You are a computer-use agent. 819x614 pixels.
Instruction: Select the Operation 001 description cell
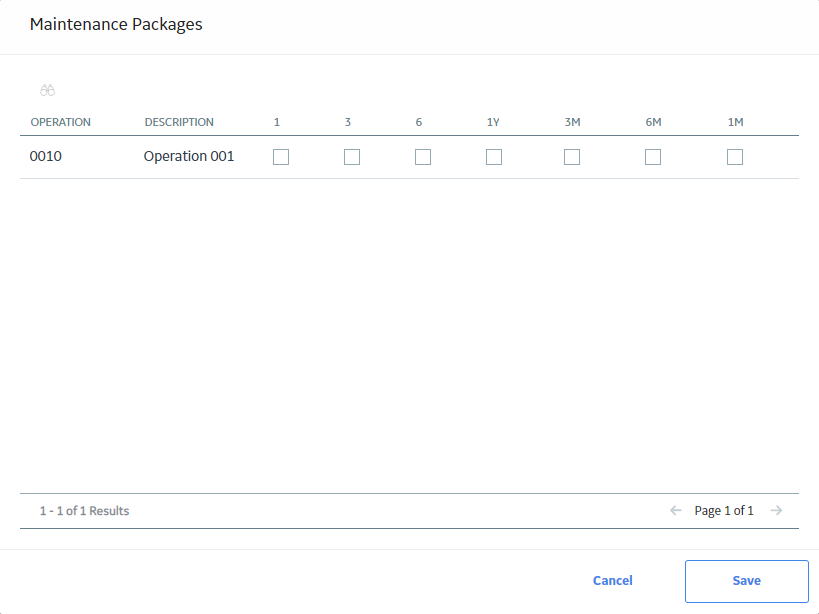tap(189, 156)
